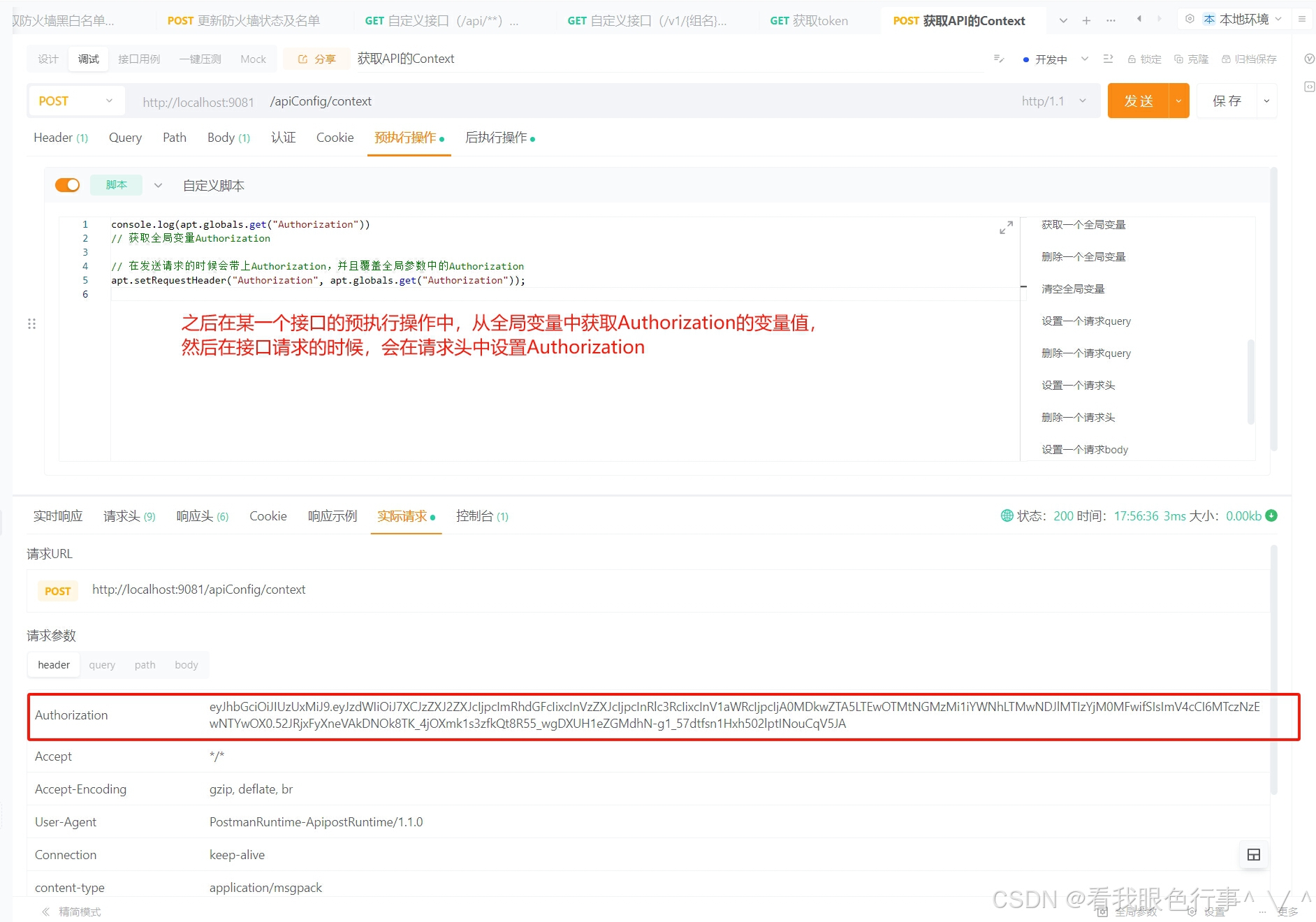The image size is (1316, 922).
Task: Click the 发送 send button
Action: tap(1138, 101)
